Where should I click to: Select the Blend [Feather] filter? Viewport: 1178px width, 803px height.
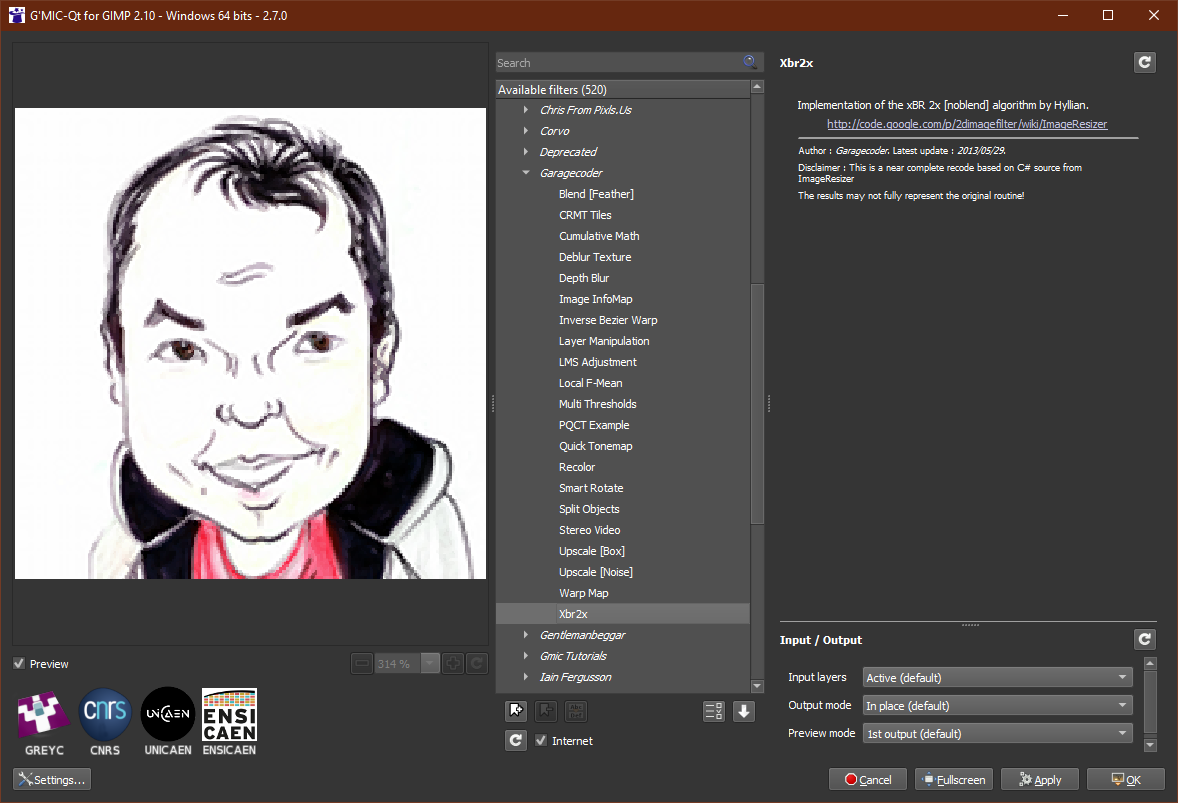pos(597,194)
